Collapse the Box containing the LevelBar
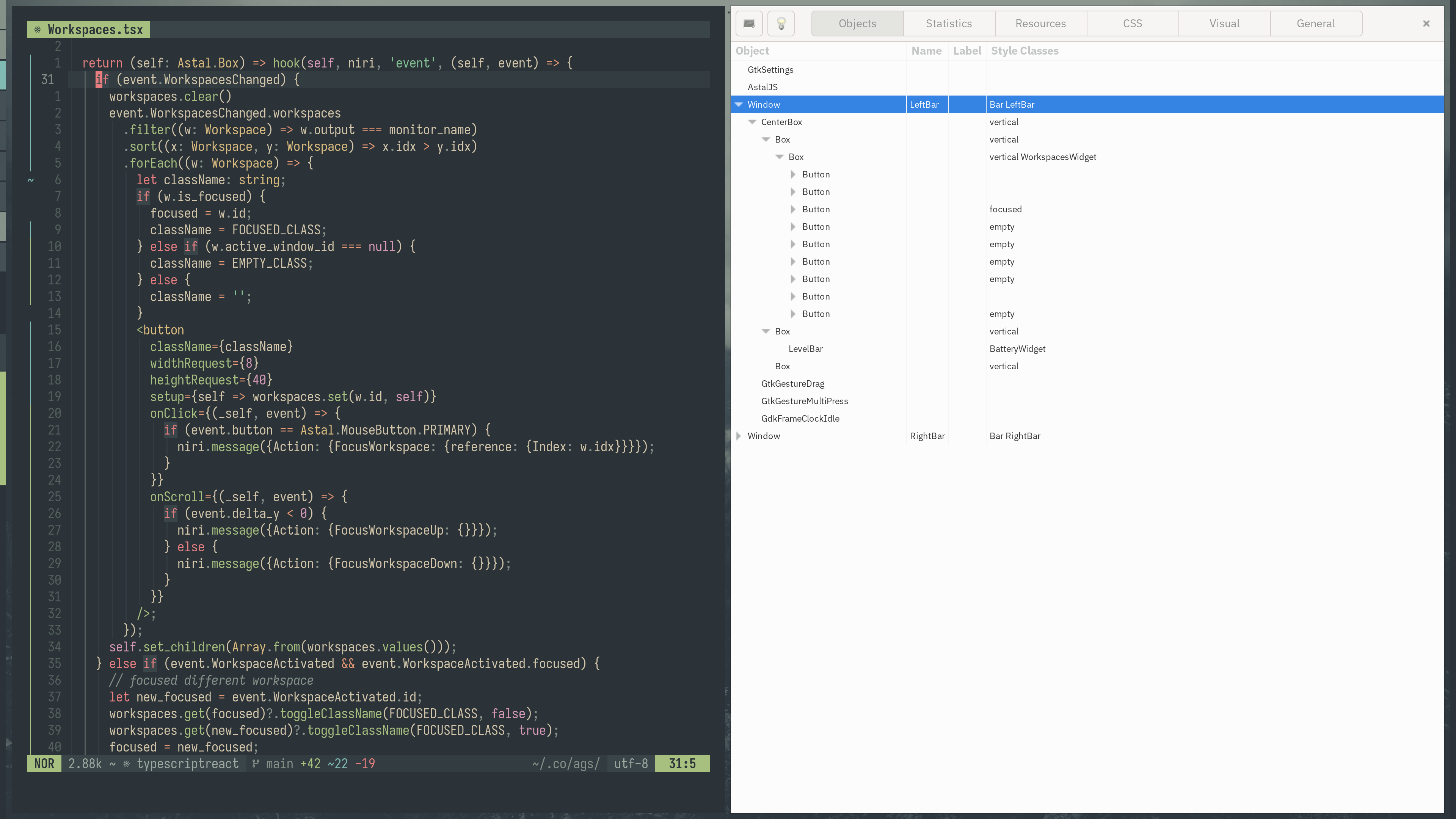 pyautogui.click(x=766, y=331)
